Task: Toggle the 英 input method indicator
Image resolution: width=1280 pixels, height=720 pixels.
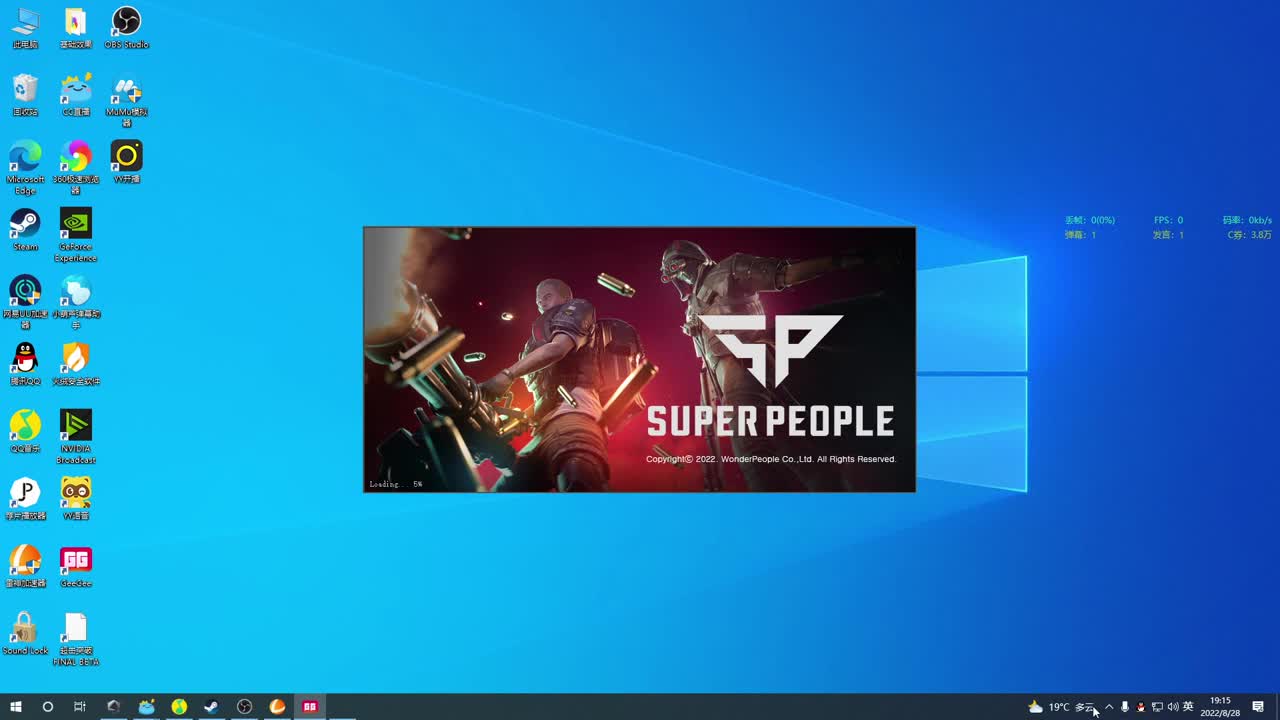Action: pyautogui.click(x=1188, y=707)
